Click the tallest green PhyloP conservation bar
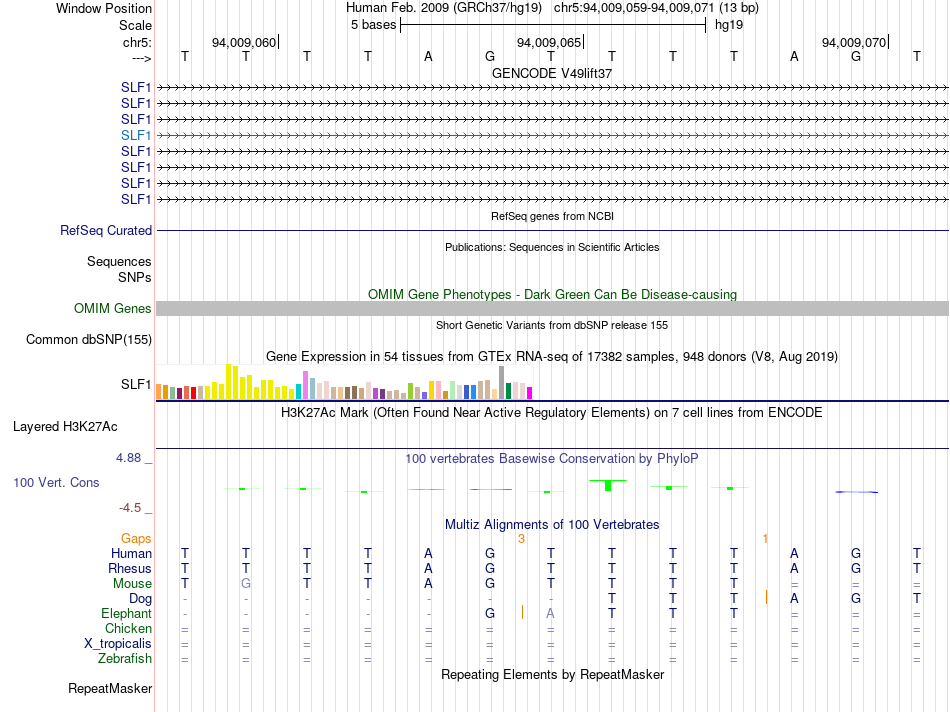The width and height of the screenshot is (950, 712). click(608, 485)
